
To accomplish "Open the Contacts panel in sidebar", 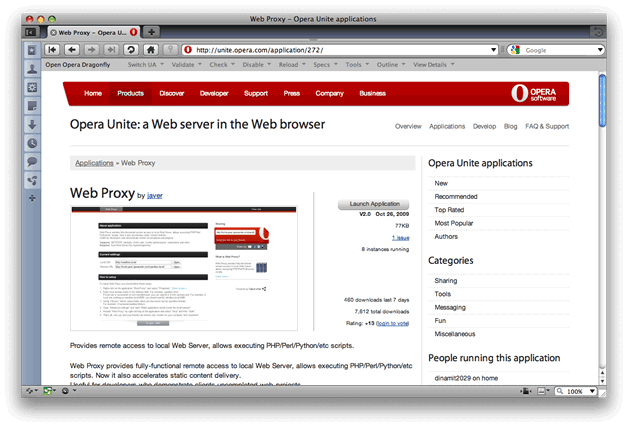I will (32, 68).
